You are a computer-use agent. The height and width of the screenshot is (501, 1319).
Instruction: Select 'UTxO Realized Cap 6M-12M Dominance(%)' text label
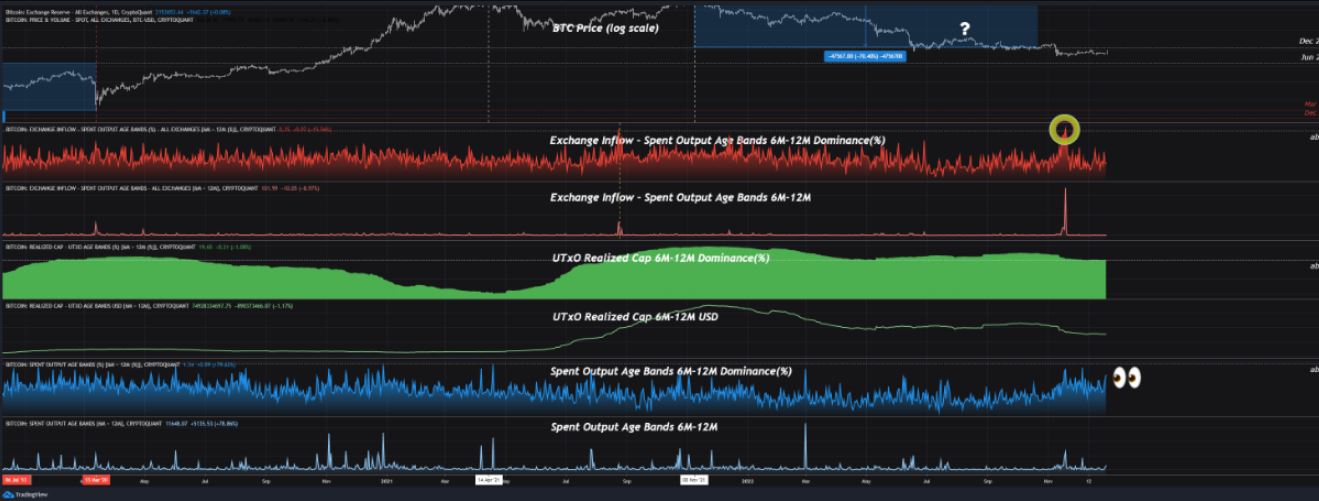click(x=660, y=258)
